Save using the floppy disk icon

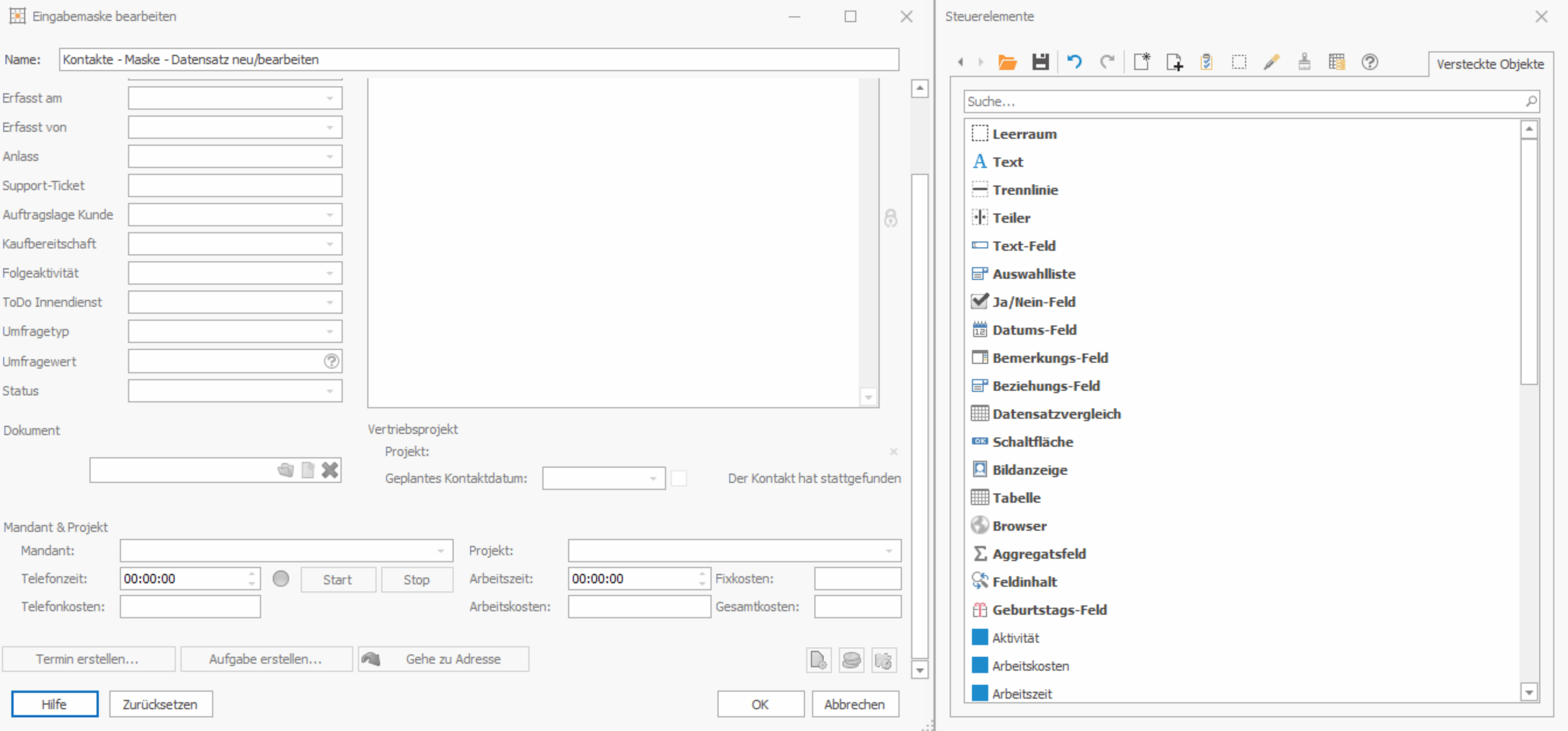[1040, 62]
